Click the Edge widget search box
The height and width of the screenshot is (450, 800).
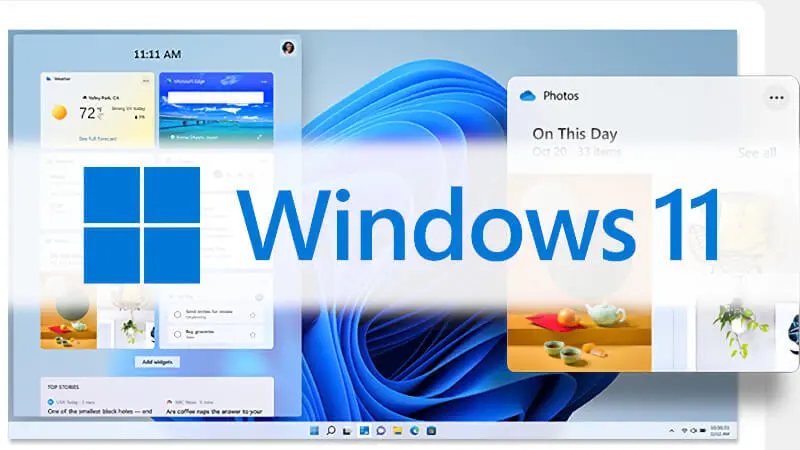216,97
